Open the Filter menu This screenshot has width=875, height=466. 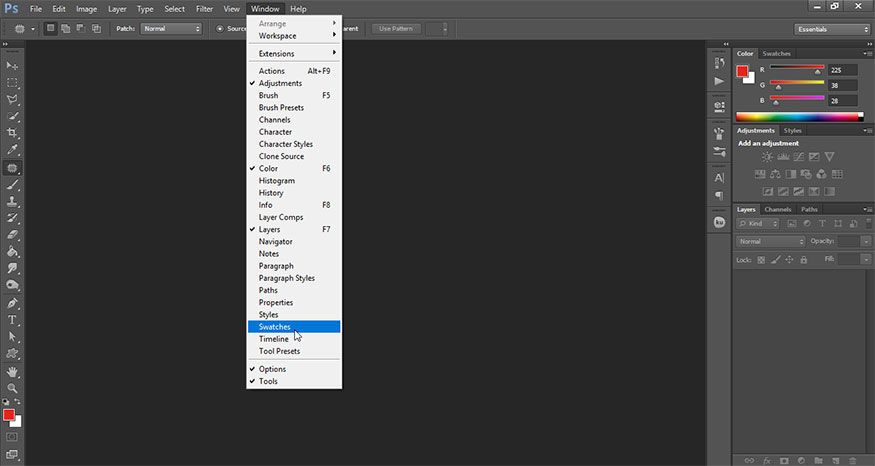click(x=204, y=9)
